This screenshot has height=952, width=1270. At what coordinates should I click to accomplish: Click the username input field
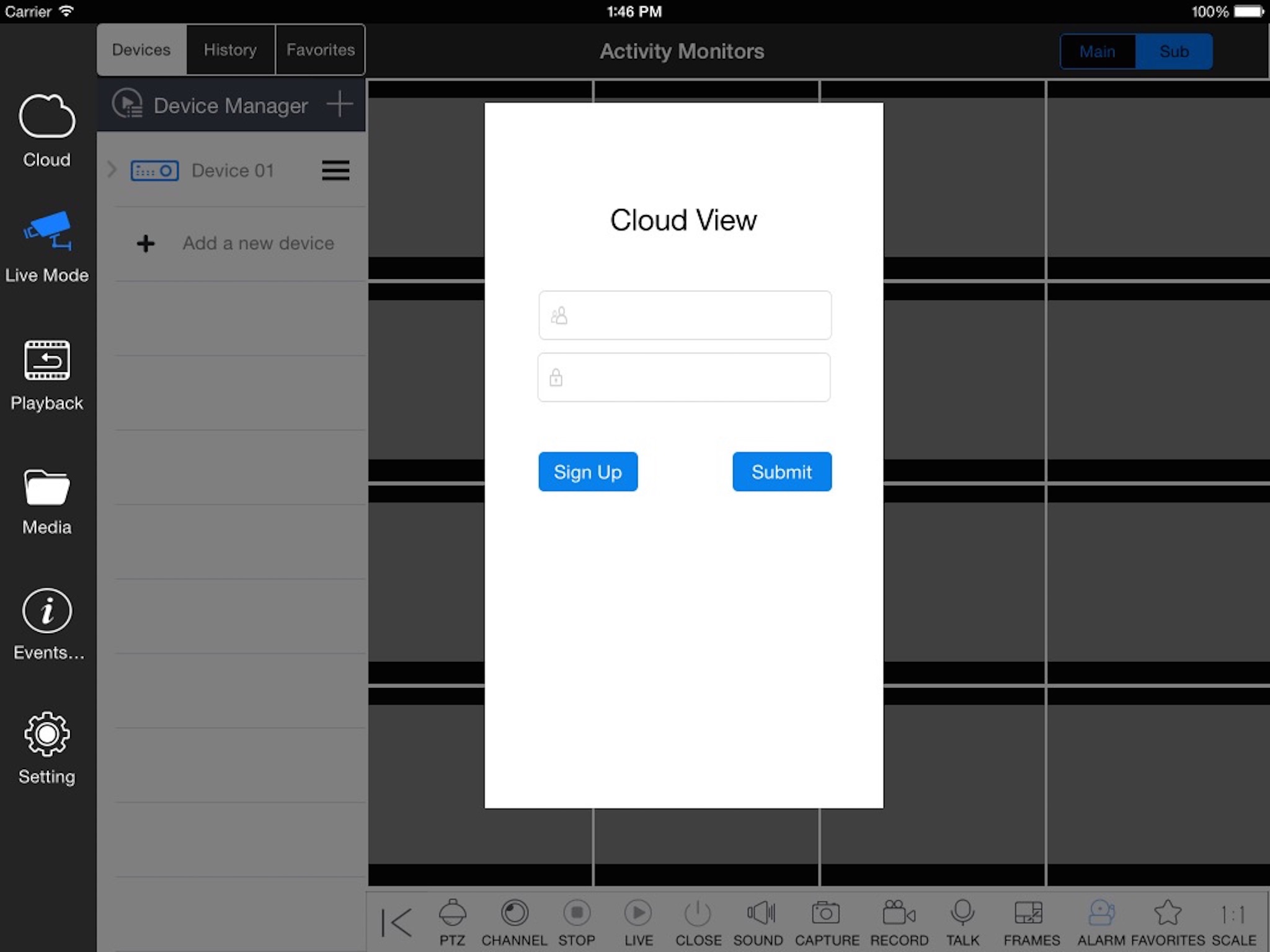(x=684, y=315)
